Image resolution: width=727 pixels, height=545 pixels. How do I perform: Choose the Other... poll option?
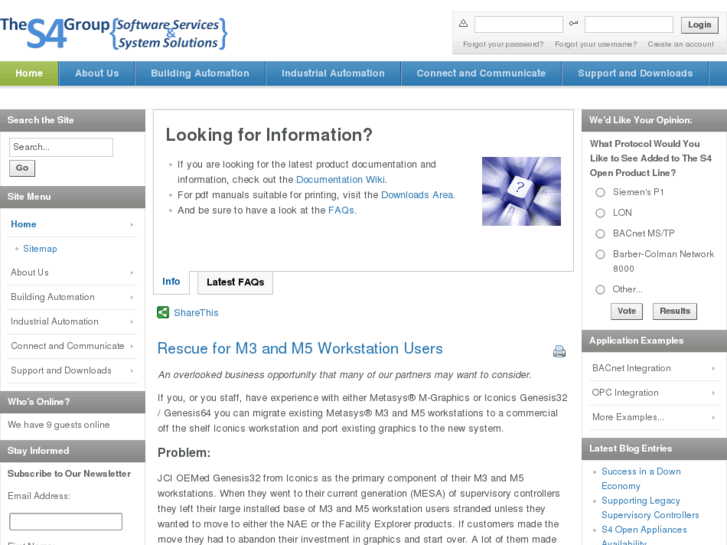[x=600, y=289]
